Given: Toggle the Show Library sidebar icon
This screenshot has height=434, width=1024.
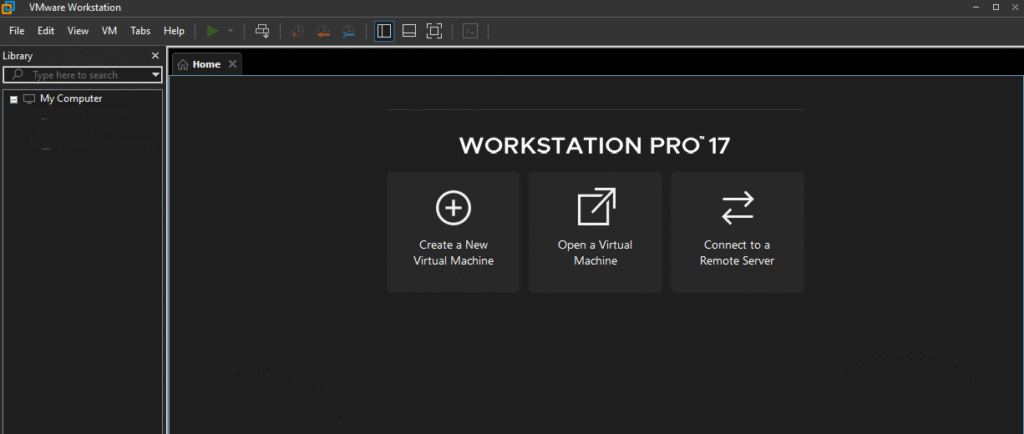Looking at the screenshot, I should tap(384, 31).
